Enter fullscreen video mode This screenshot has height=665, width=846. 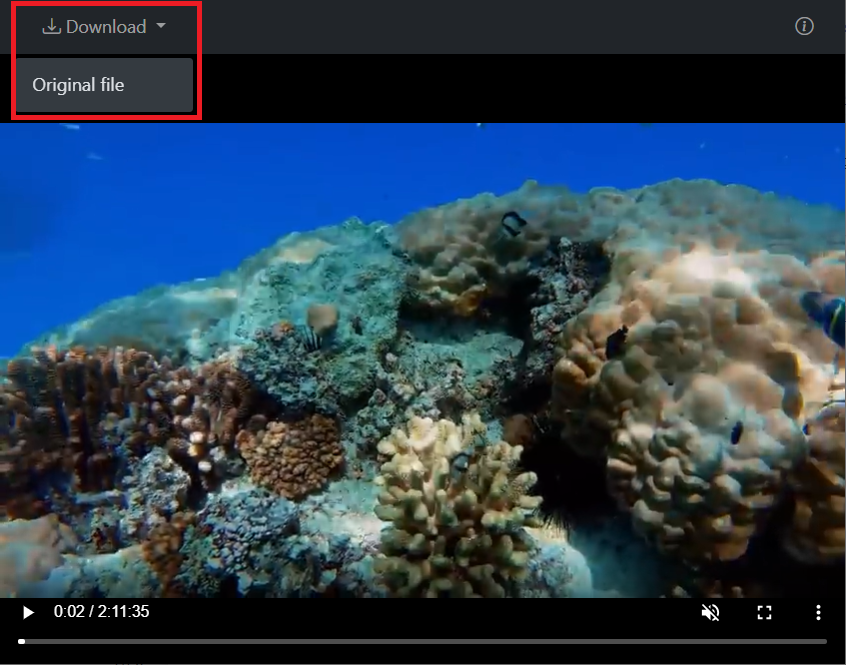coord(764,612)
